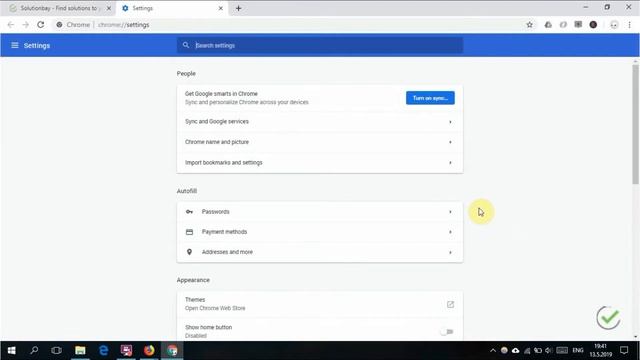Open the dark round profile avatar
Screen dimensions: 640x360
pos(593,25)
